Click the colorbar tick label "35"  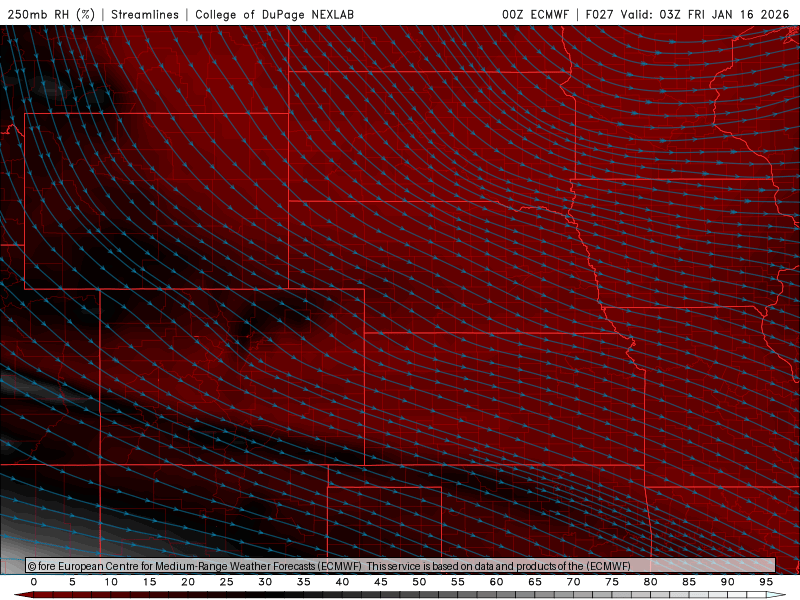[x=304, y=582]
